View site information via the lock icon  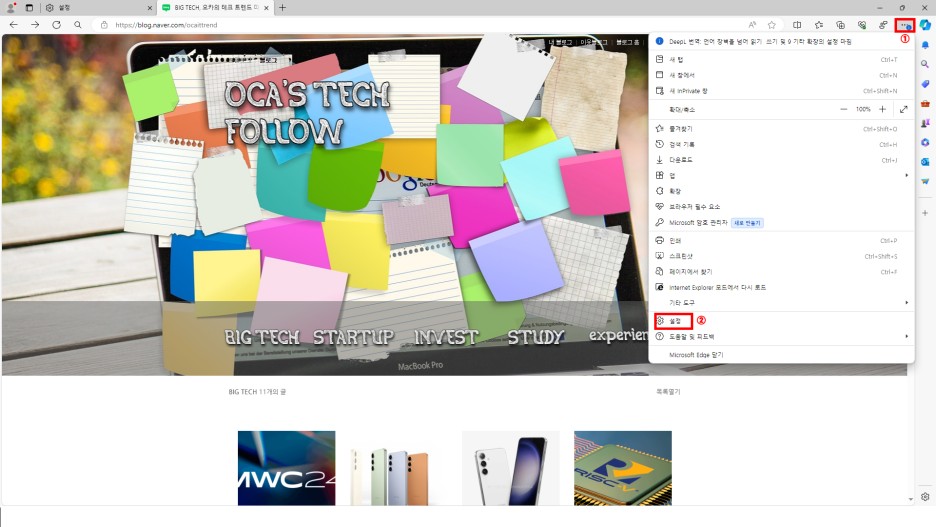pos(104,25)
